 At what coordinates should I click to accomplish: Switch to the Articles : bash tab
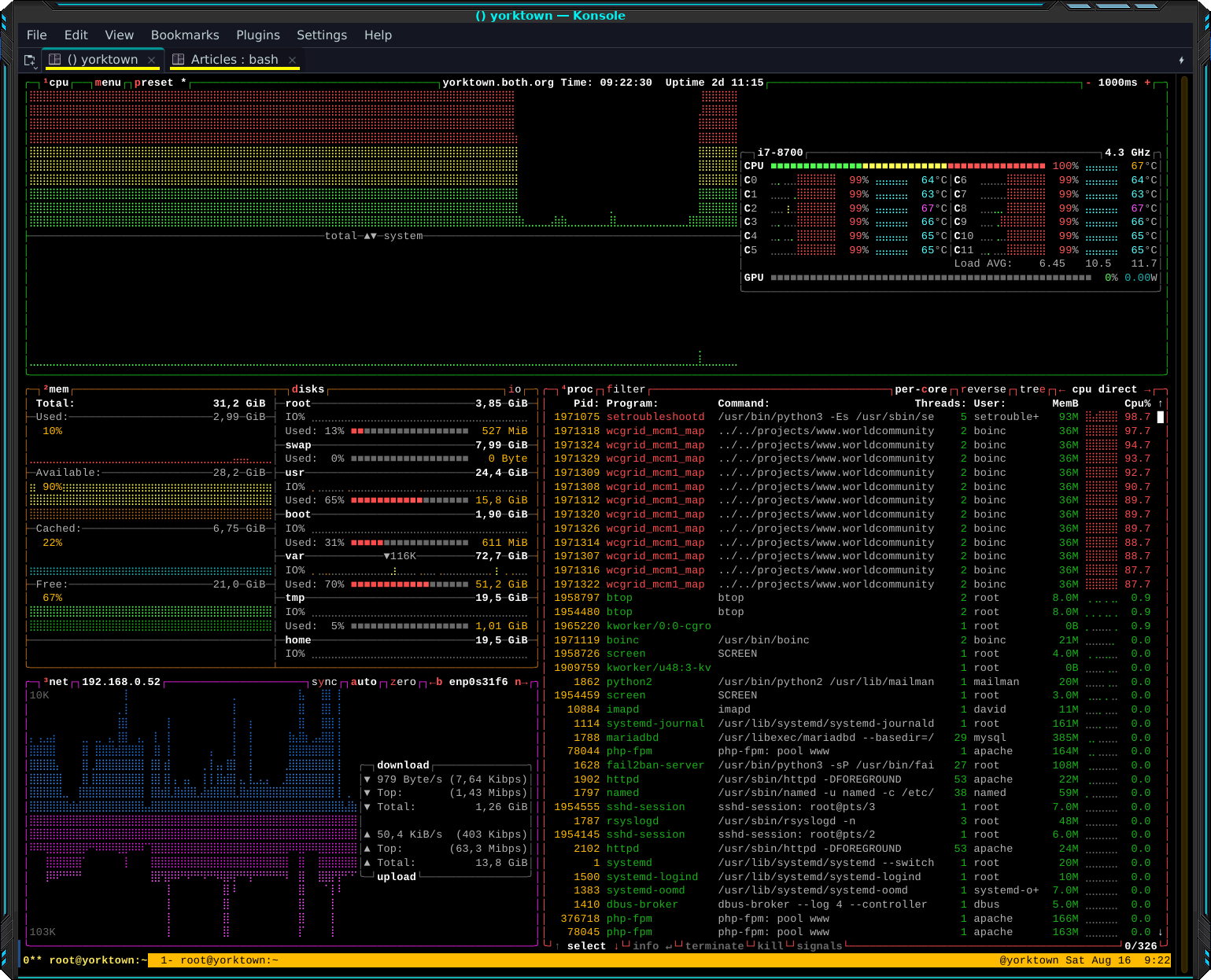pyautogui.click(x=234, y=60)
